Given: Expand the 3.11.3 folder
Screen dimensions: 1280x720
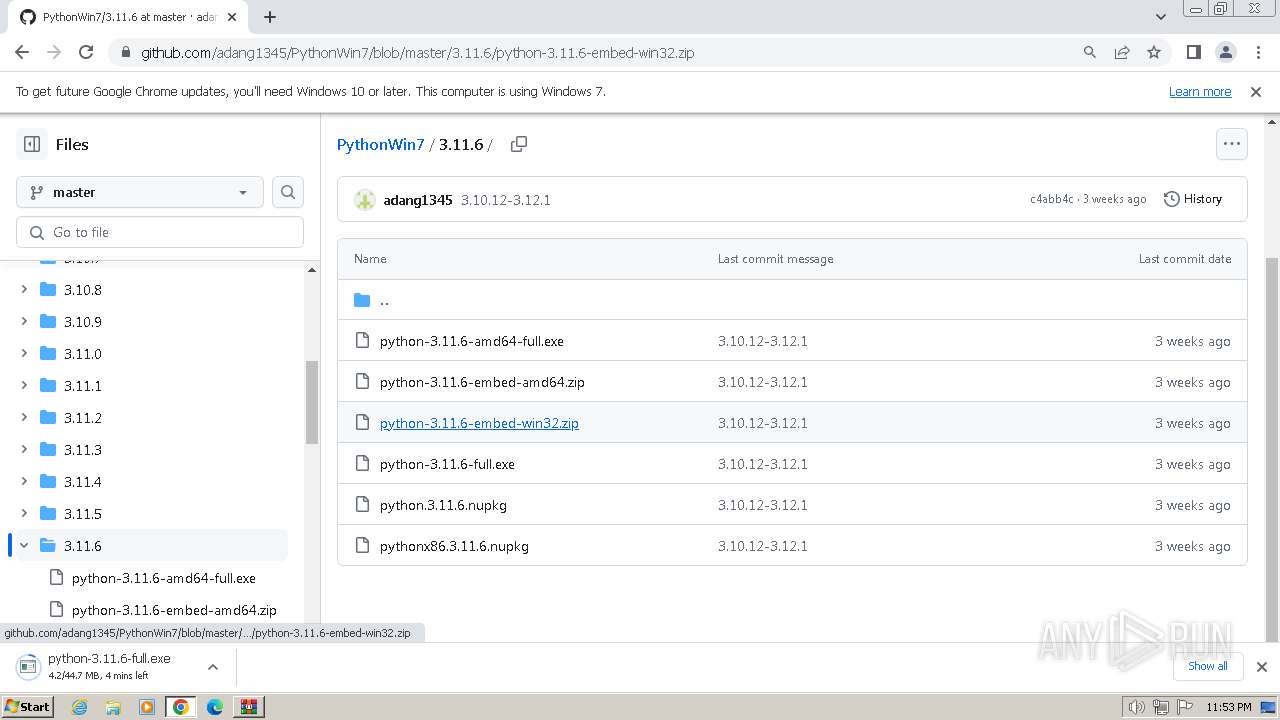Looking at the screenshot, I should 24,450.
